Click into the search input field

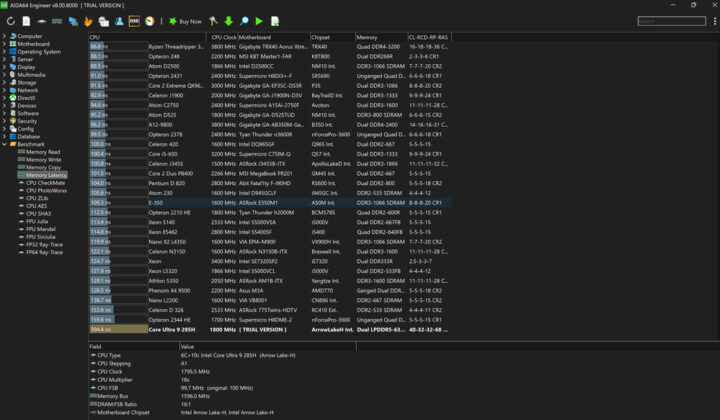click(x=671, y=21)
